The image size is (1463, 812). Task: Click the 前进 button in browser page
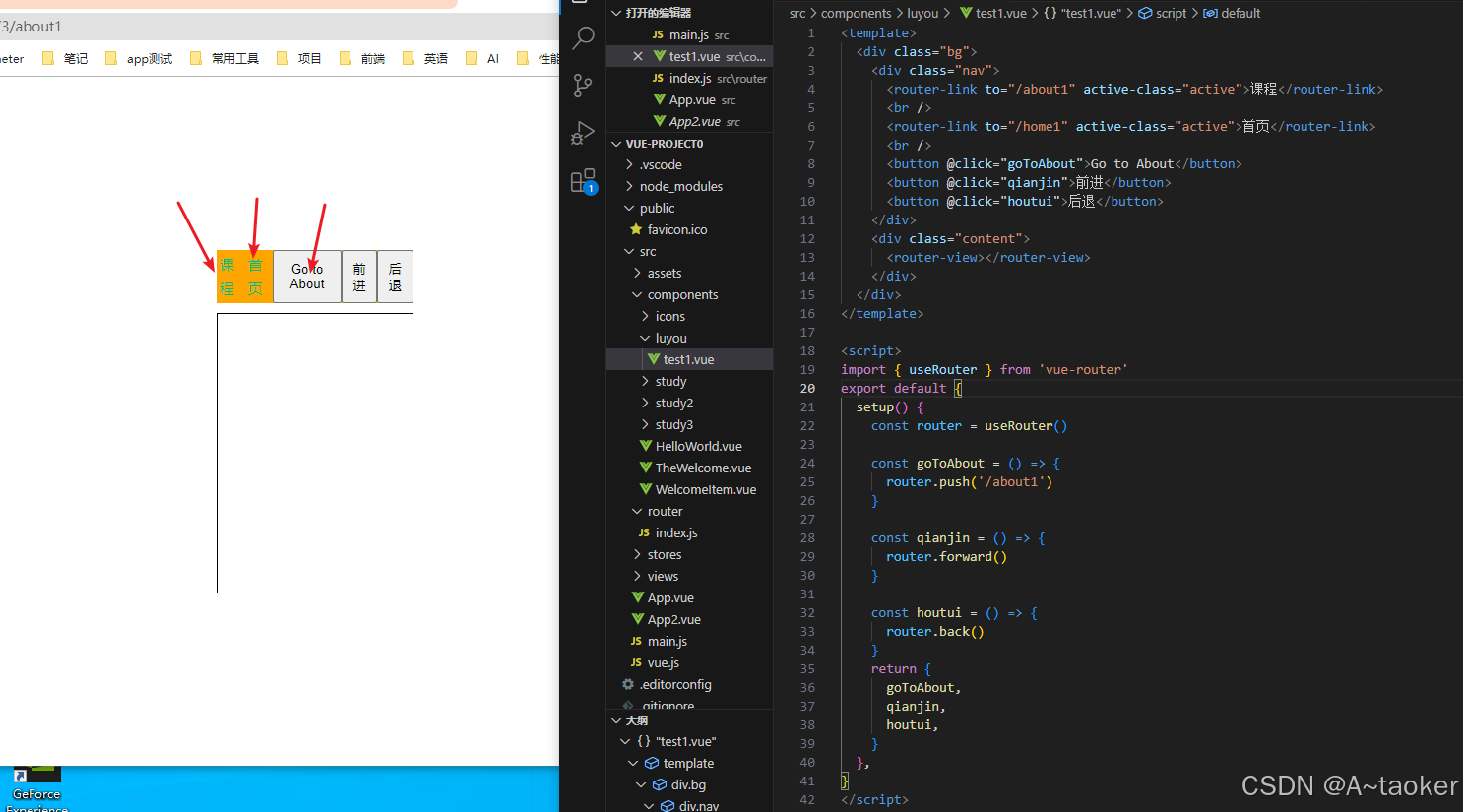[x=359, y=277]
